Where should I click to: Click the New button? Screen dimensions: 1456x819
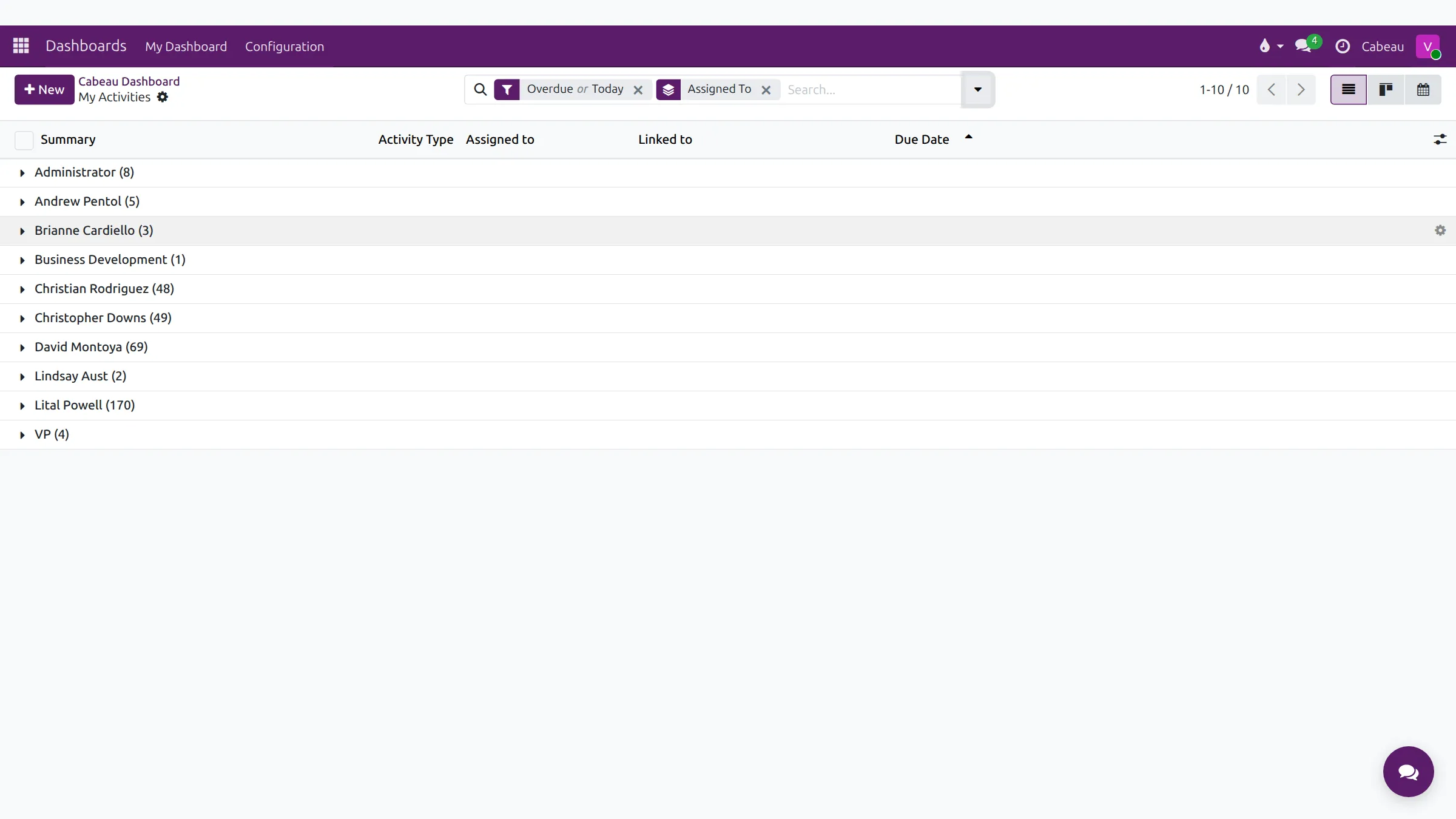point(44,90)
